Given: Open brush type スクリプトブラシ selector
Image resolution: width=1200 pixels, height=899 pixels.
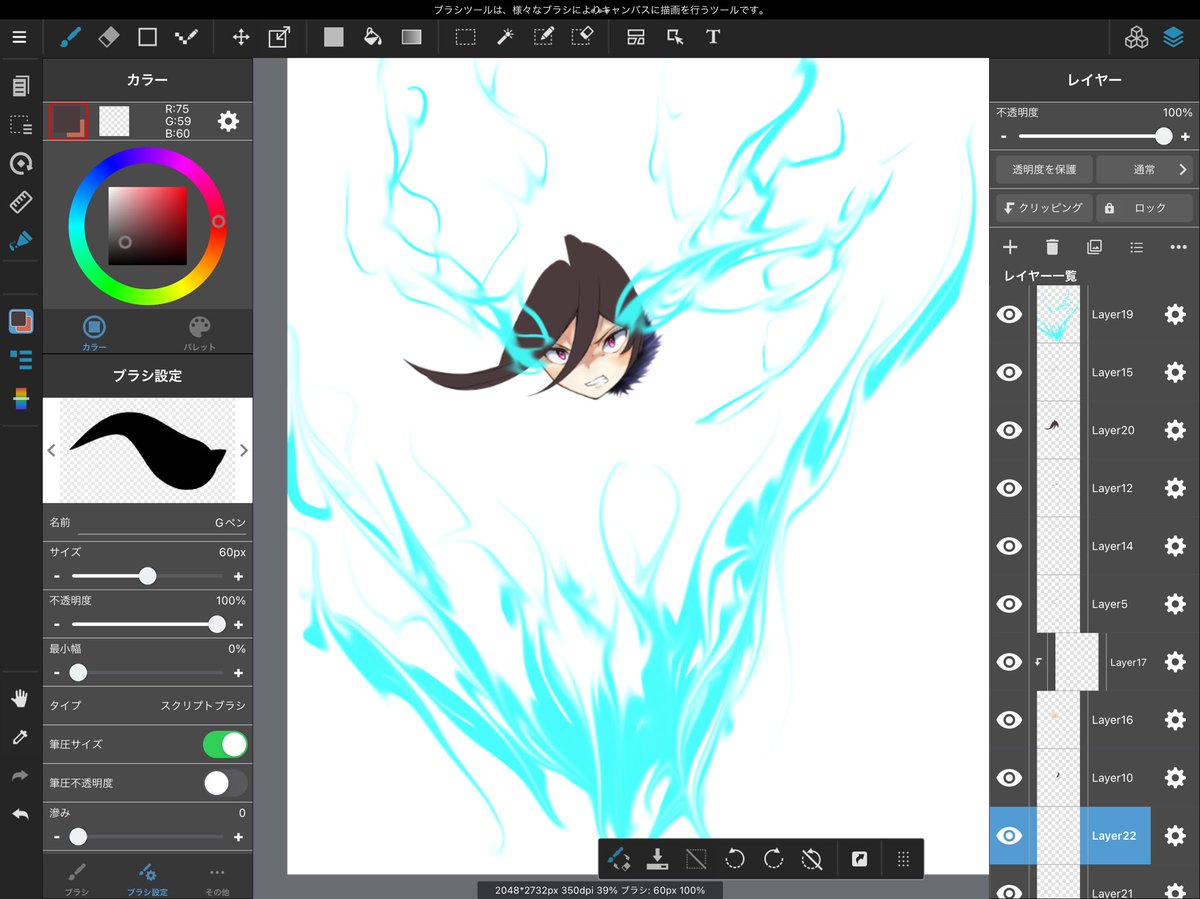Looking at the screenshot, I should tap(147, 705).
